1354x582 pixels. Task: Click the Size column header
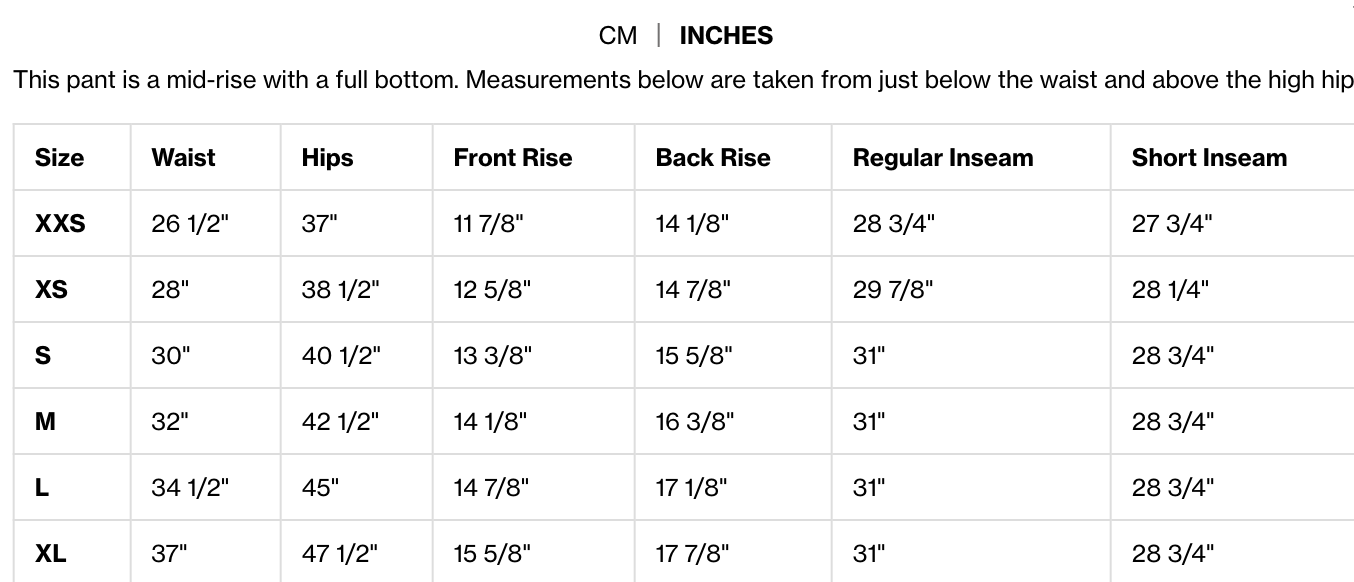59,158
